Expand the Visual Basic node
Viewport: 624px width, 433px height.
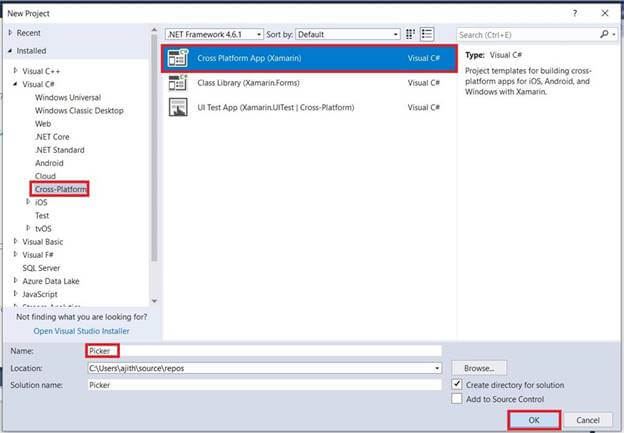(x=16, y=241)
